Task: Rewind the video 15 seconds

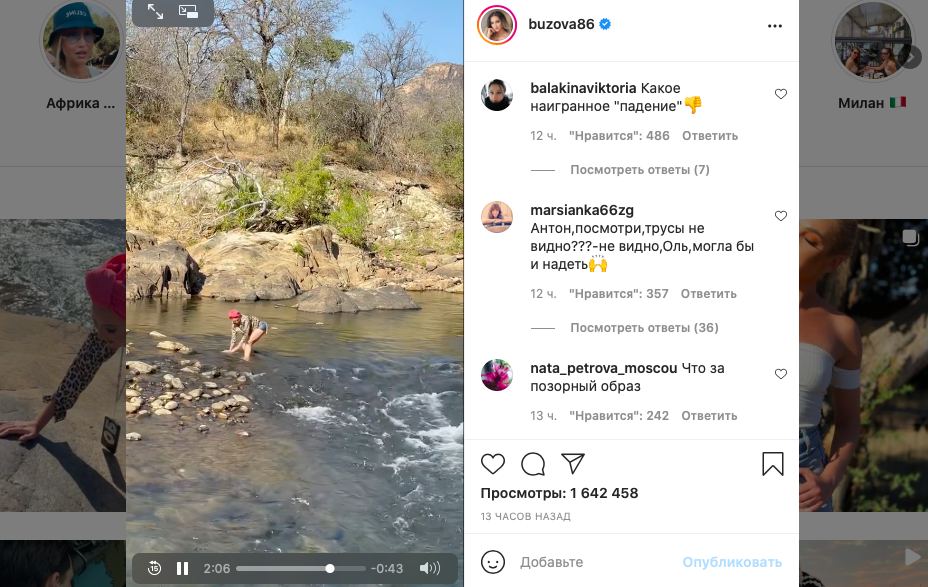Action: point(154,568)
